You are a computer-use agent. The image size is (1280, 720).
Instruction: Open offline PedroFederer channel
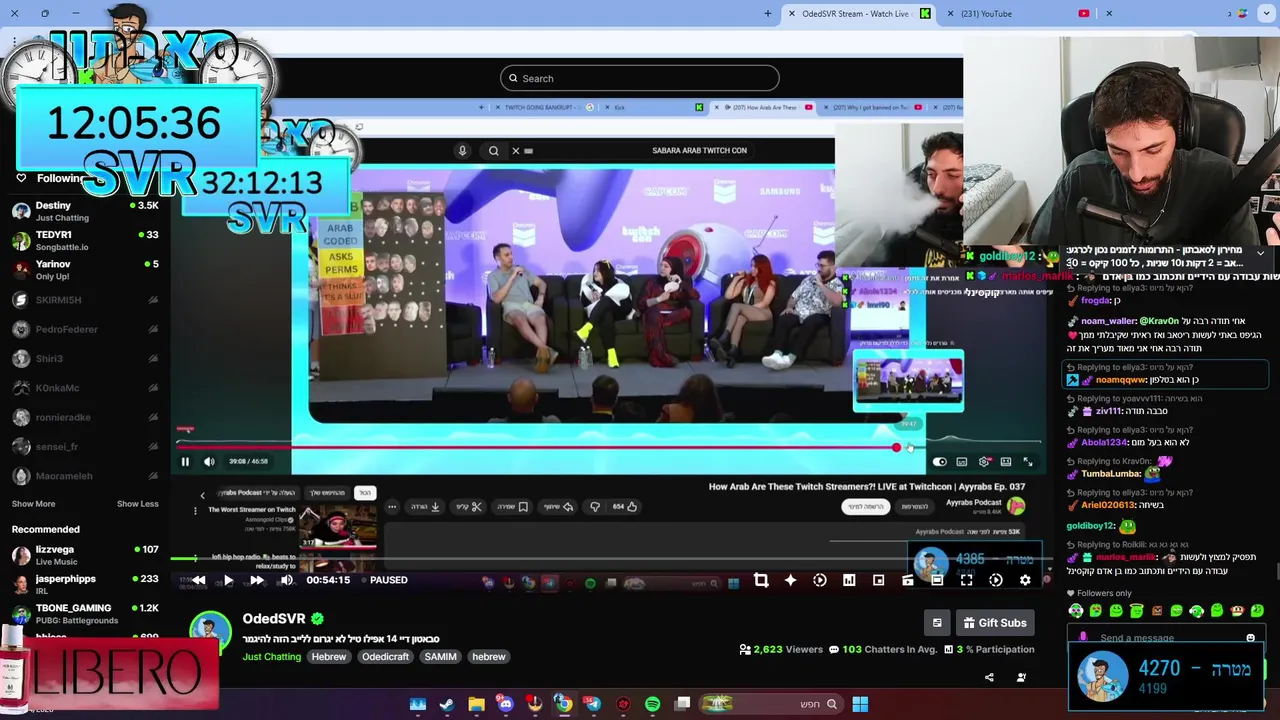coord(85,329)
